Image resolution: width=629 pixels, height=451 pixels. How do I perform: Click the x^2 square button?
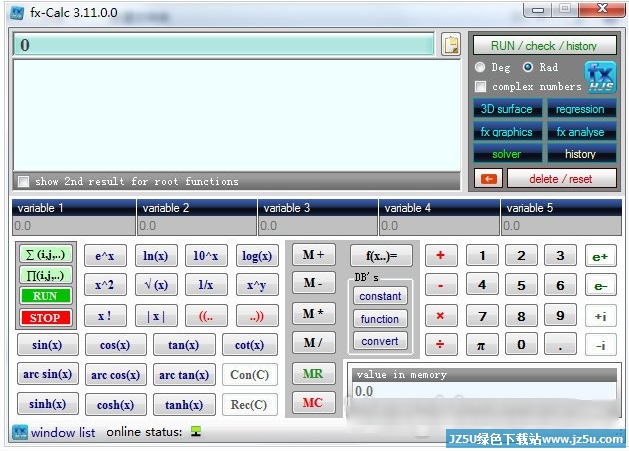tap(105, 285)
